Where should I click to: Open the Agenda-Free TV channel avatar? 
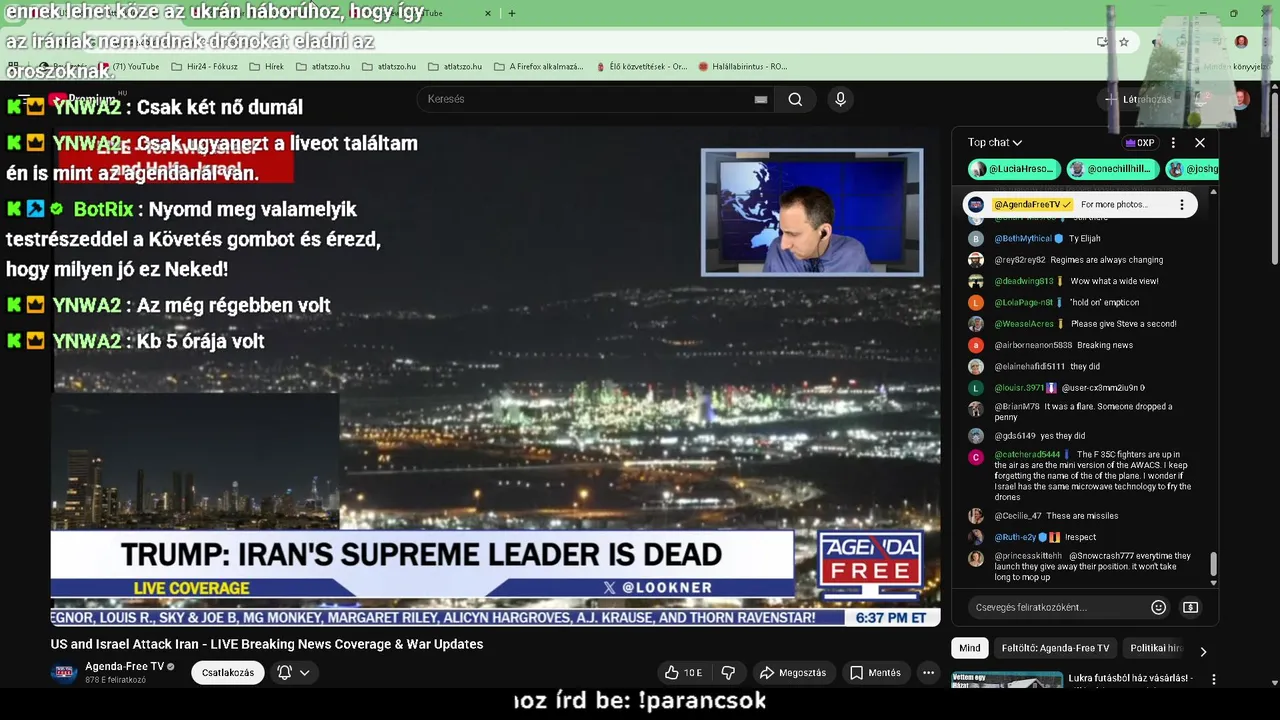pos(64,672)
